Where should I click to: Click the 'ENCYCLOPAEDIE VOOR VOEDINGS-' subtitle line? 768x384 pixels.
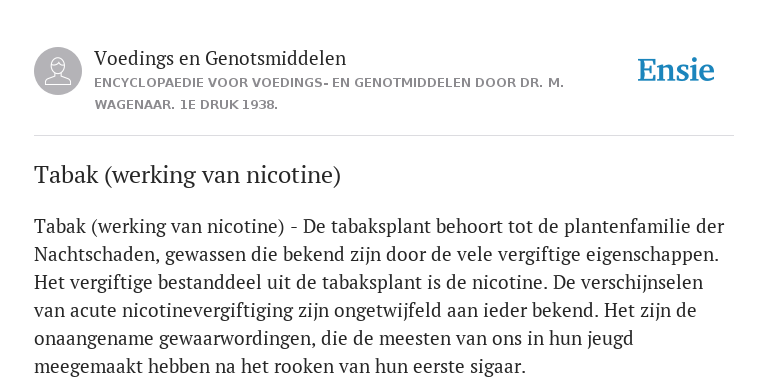coord(329,83)
